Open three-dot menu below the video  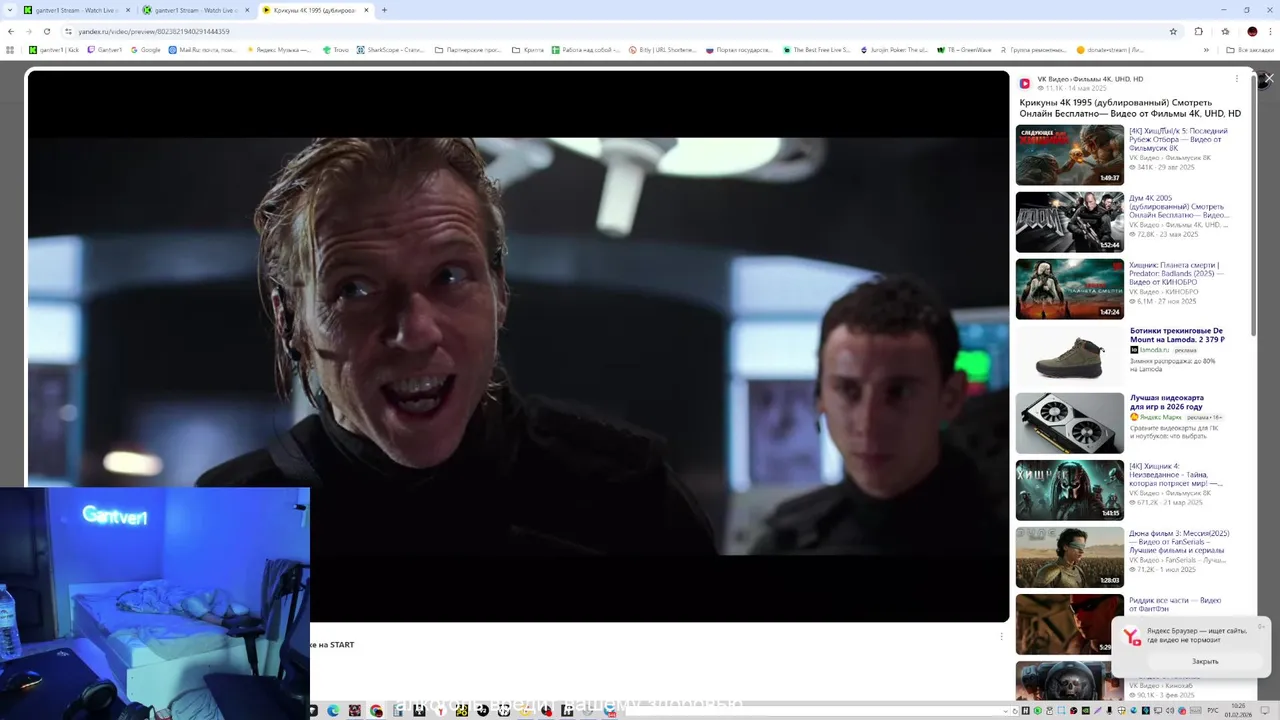(x=1001, y=636)
